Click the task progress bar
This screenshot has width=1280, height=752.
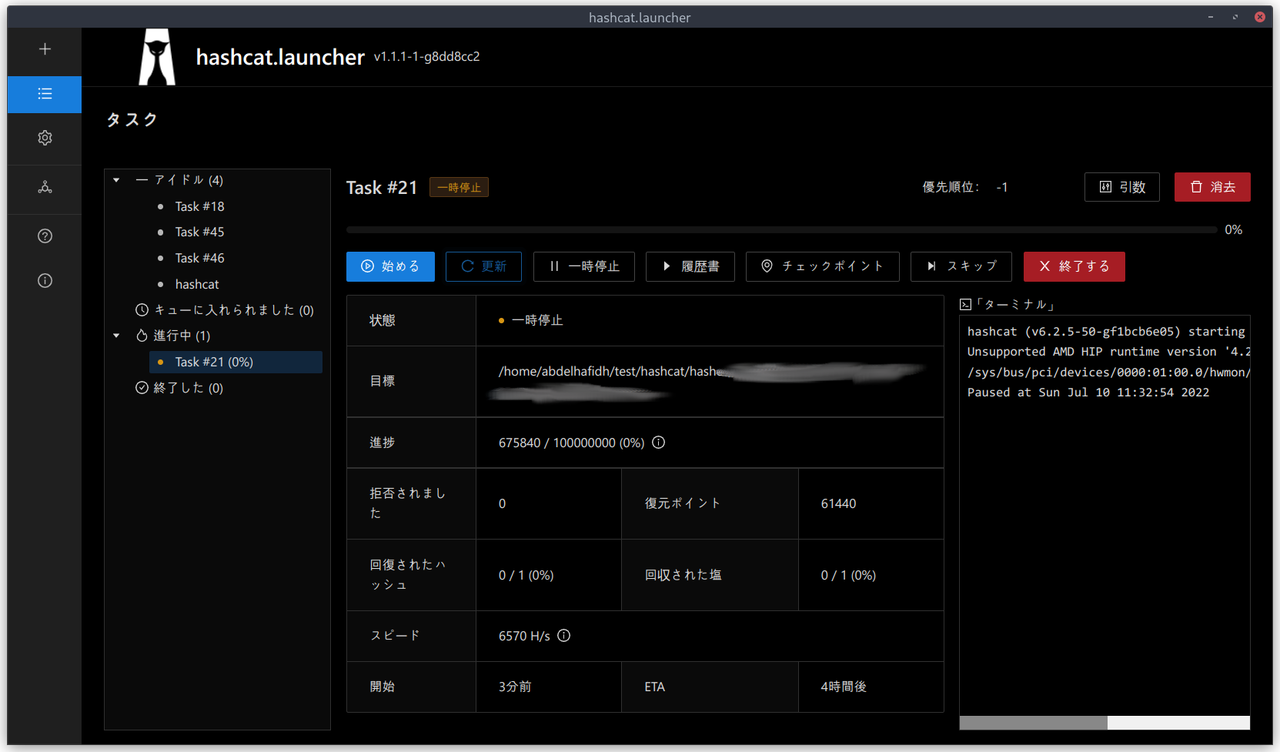pyautogui.click(x=781, y=230)
